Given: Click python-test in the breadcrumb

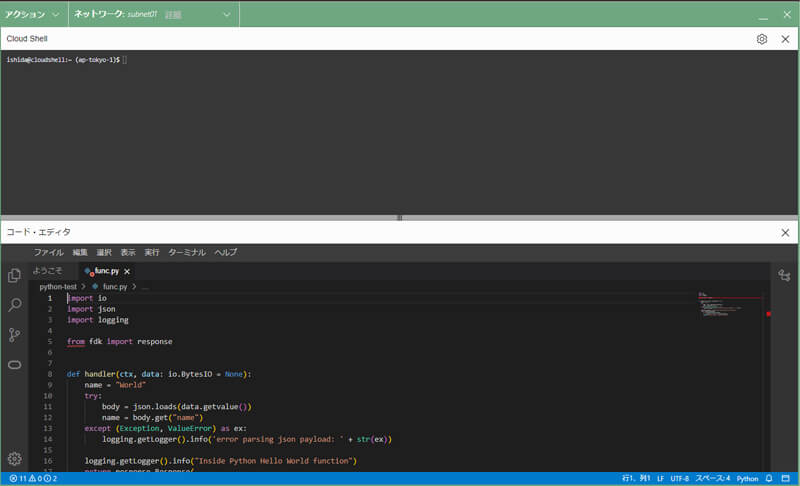Looking at the screenshot, I should tap(58, 287).
